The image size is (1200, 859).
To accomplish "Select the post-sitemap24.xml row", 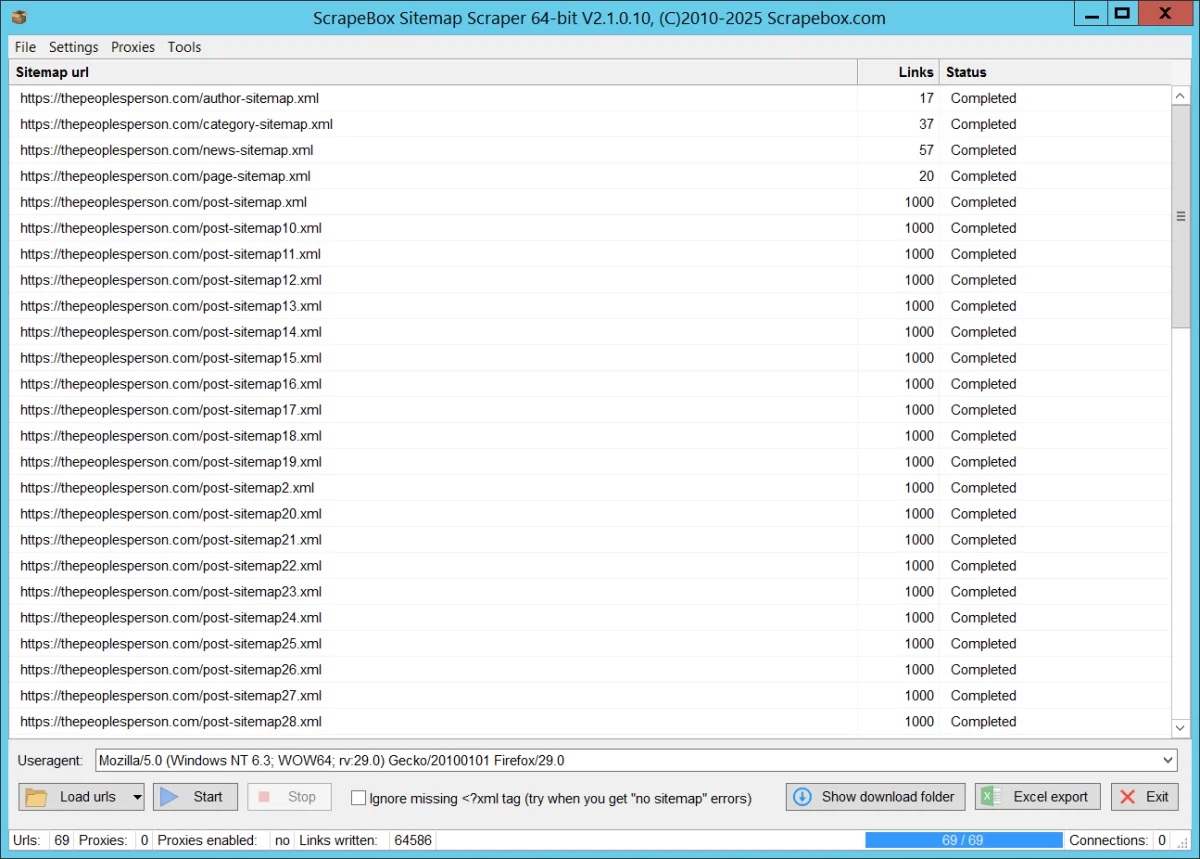I will tap(590, 618).
